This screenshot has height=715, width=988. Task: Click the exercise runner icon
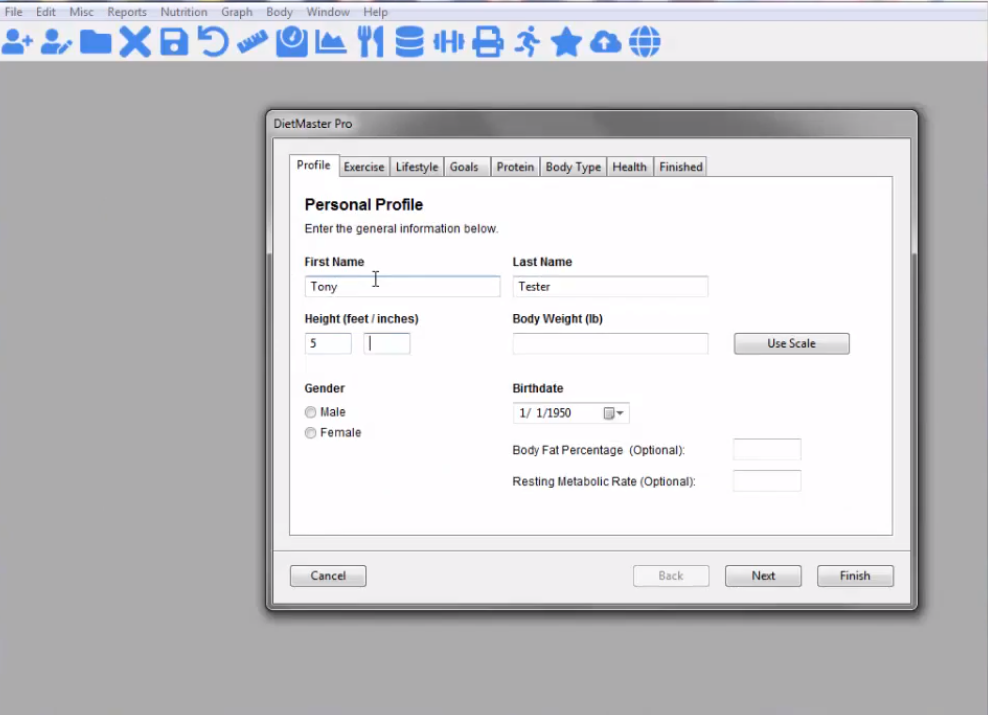coord(527,41)
